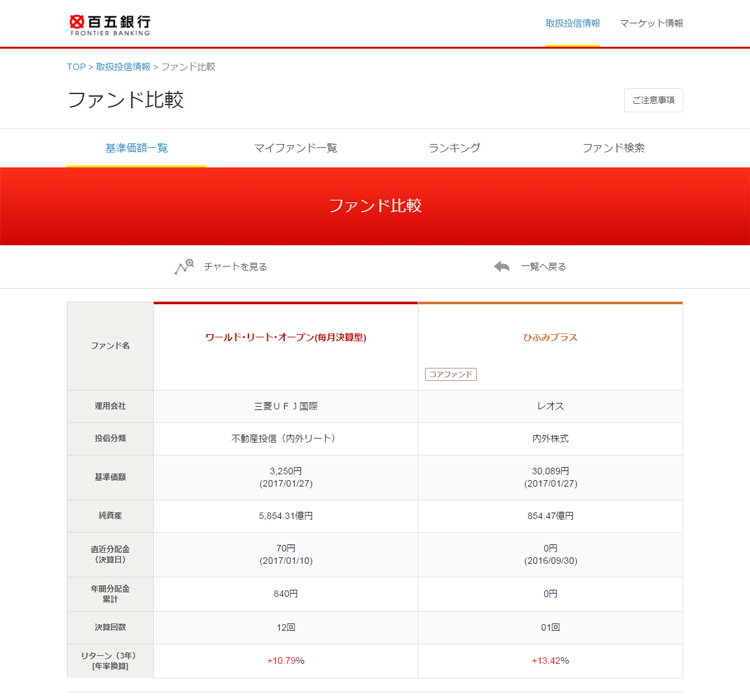Click the 01回 settlement count value
The width and height of the screenshot is (750, 700).
click(x=550, y=627)
